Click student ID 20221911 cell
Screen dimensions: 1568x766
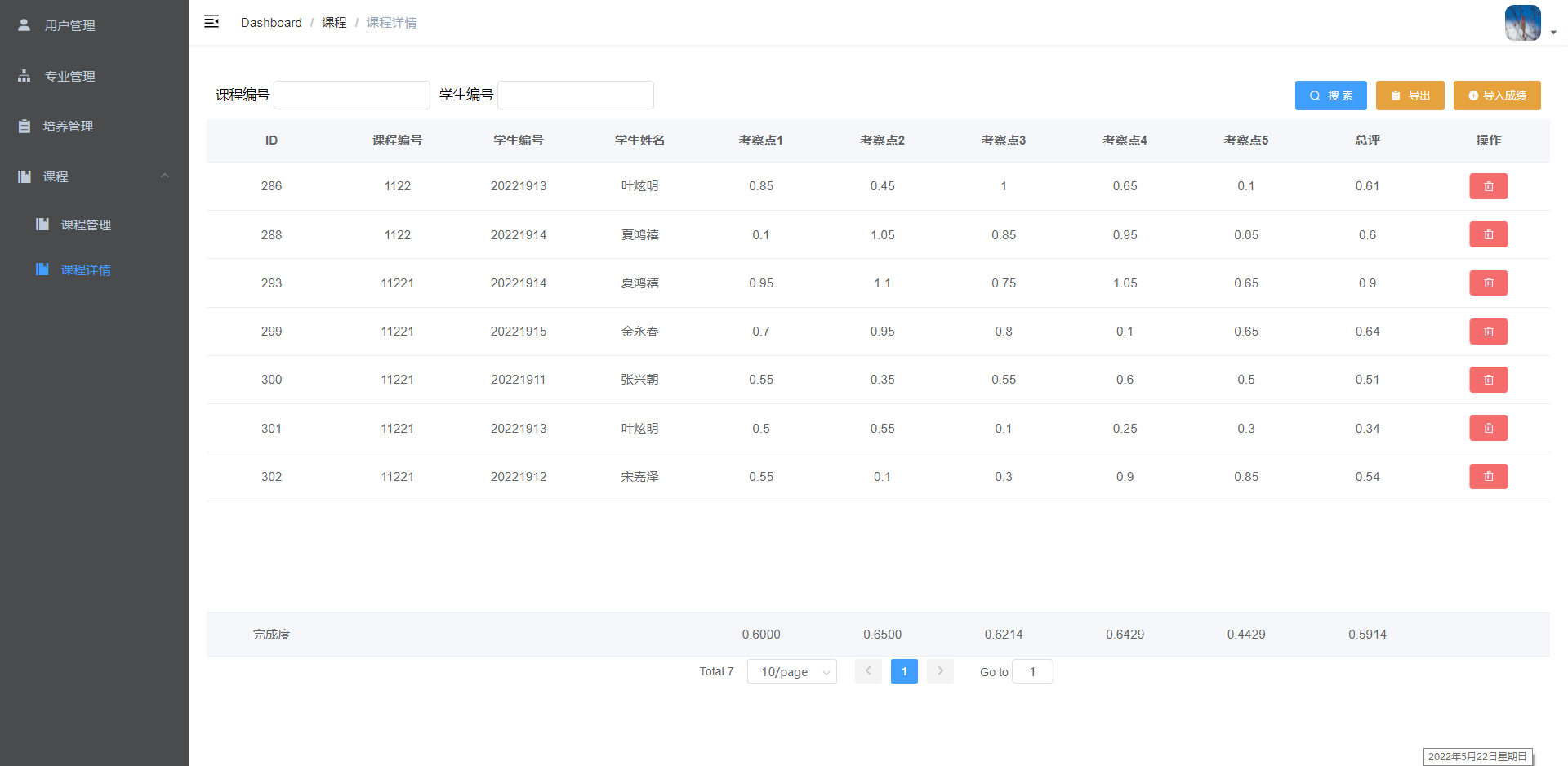[x=519, y=380]
